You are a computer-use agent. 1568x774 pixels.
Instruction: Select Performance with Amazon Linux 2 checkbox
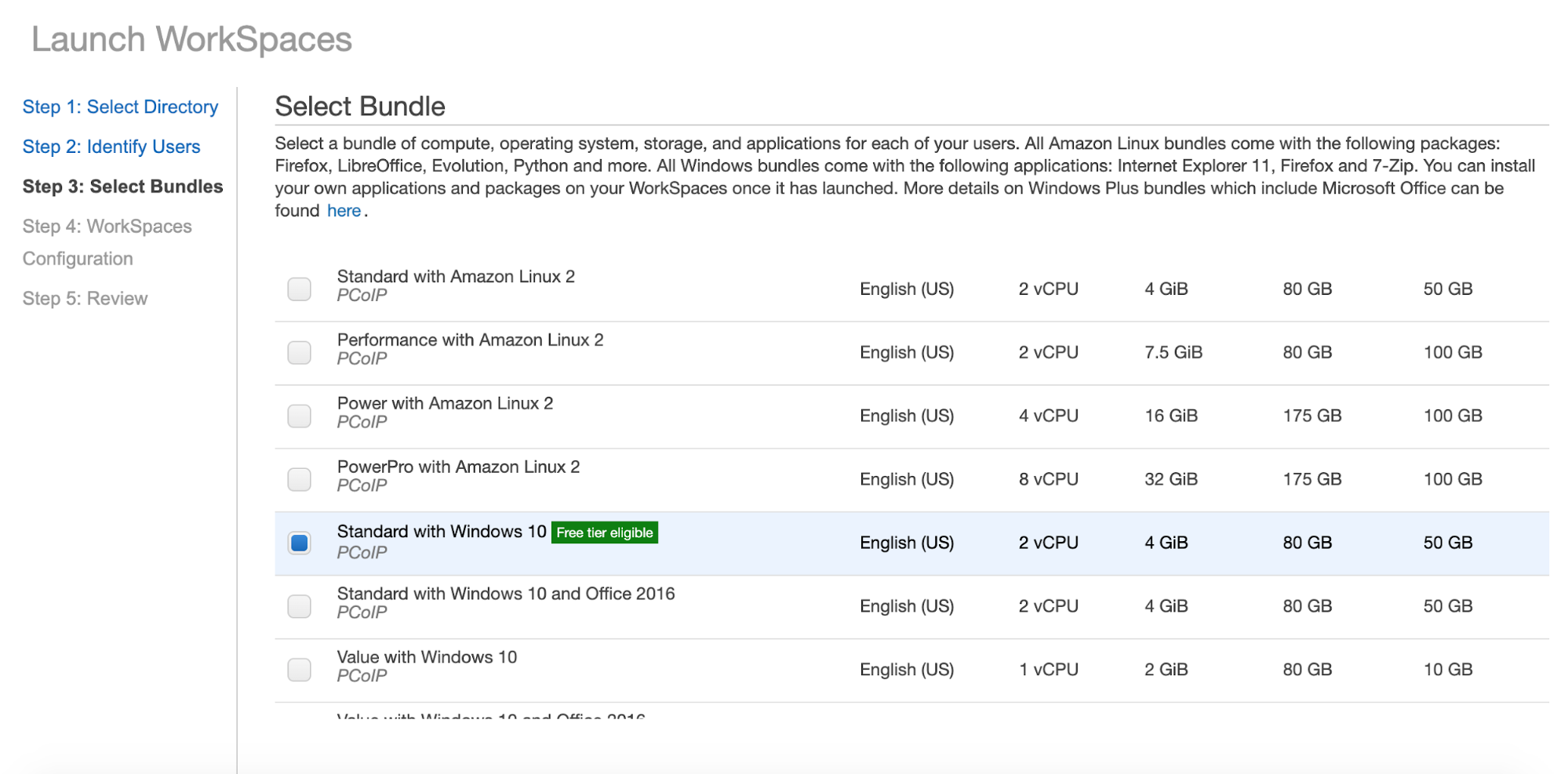299,352
